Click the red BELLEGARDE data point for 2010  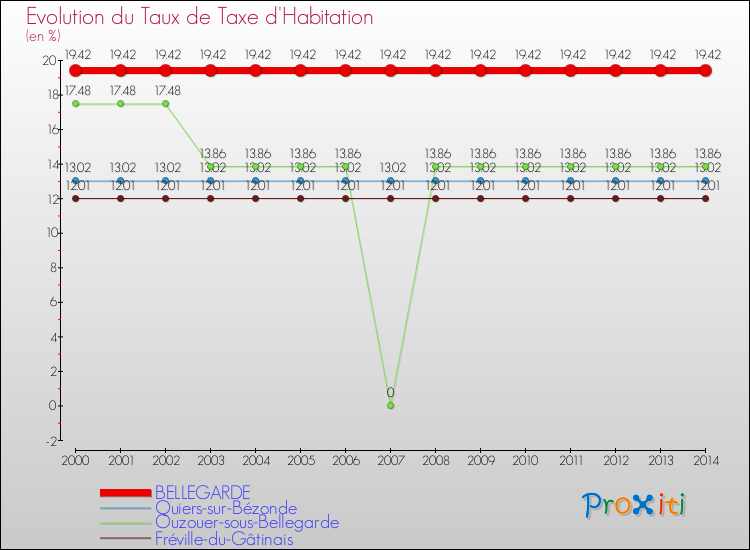click(525, 71)
